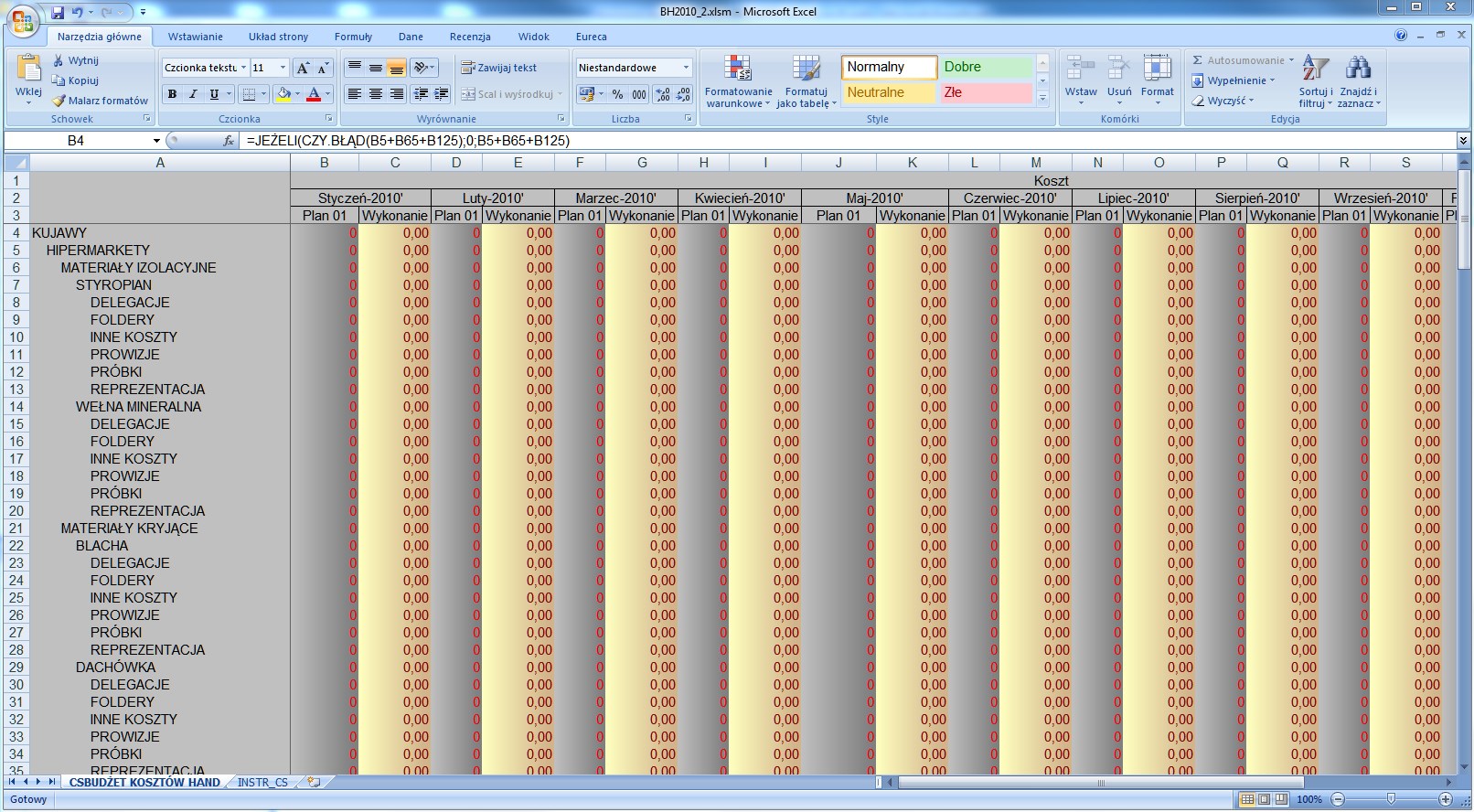This screenshot has width=1474, height=812.
Task: Expand the cell styles gallery
Action: (1042, 98)
